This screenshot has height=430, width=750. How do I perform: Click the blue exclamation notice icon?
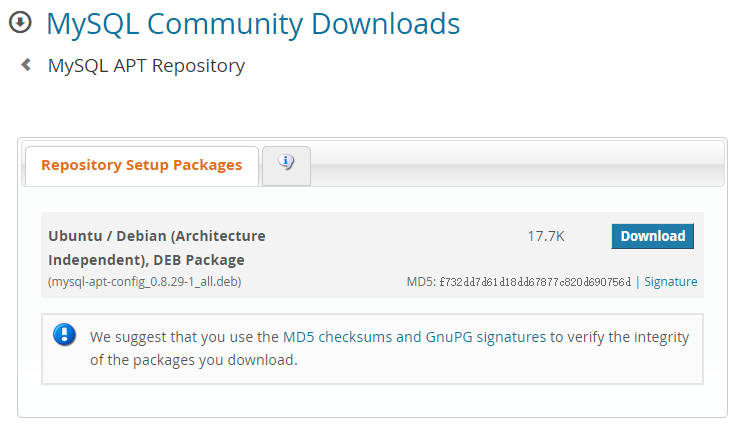point(65,335)
